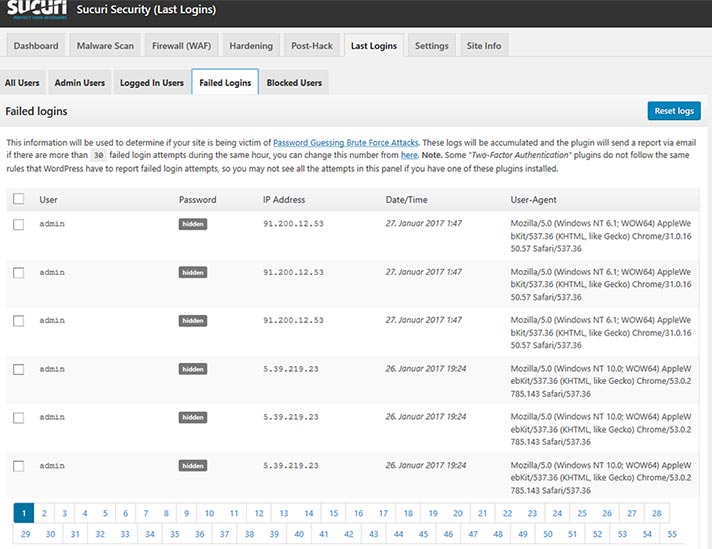Viewport: 712px width, 549px height.
Task: Open the Post-Hack tab
Action: click(312, 46)
